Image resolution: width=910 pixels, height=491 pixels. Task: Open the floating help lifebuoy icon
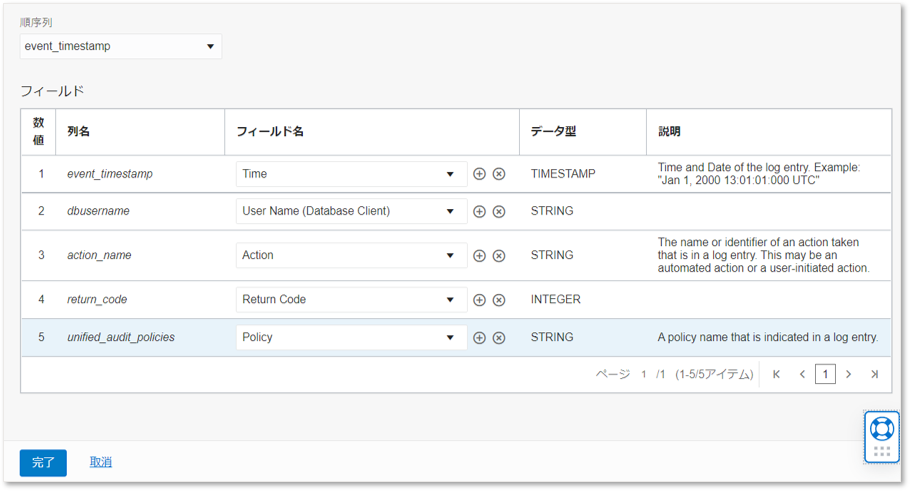coord(881,429)
